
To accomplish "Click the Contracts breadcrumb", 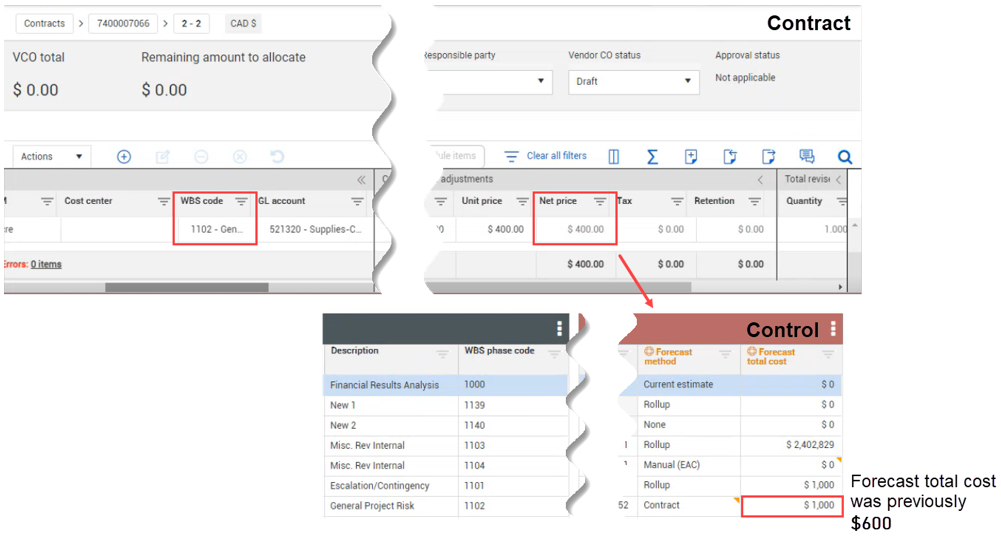I will [44, 23].
